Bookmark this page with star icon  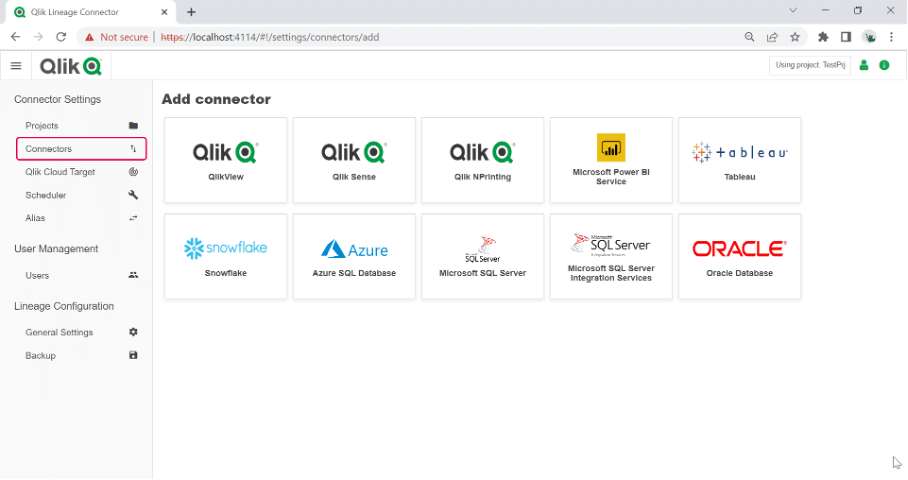click(x=794, y=37)
